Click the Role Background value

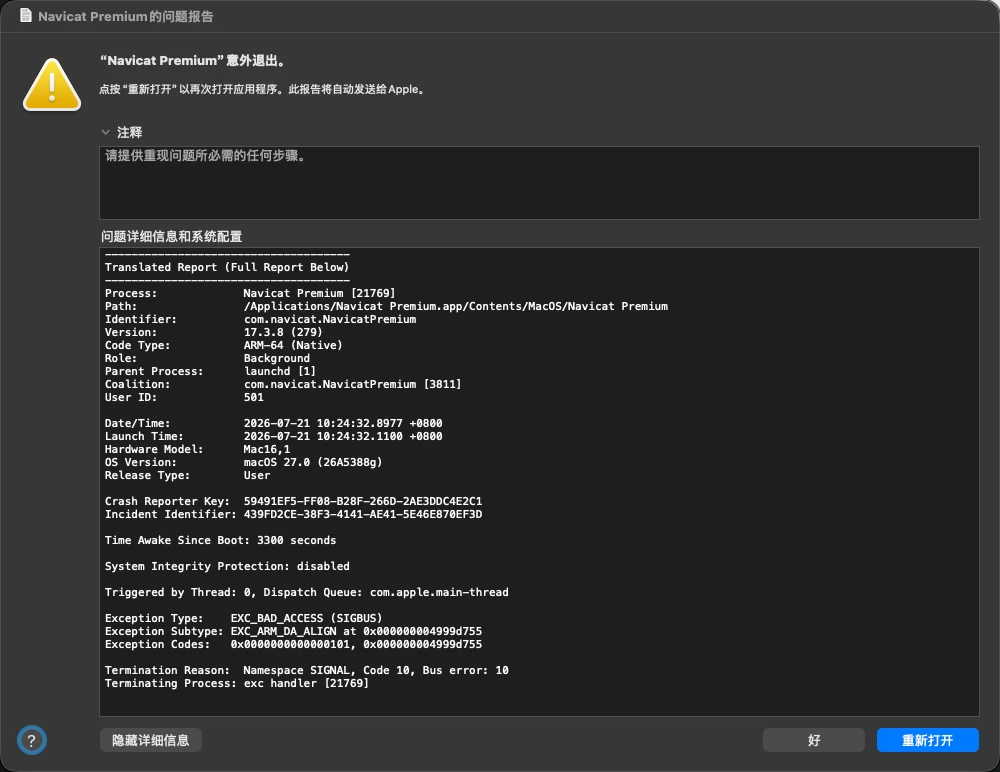click(276, 359)
